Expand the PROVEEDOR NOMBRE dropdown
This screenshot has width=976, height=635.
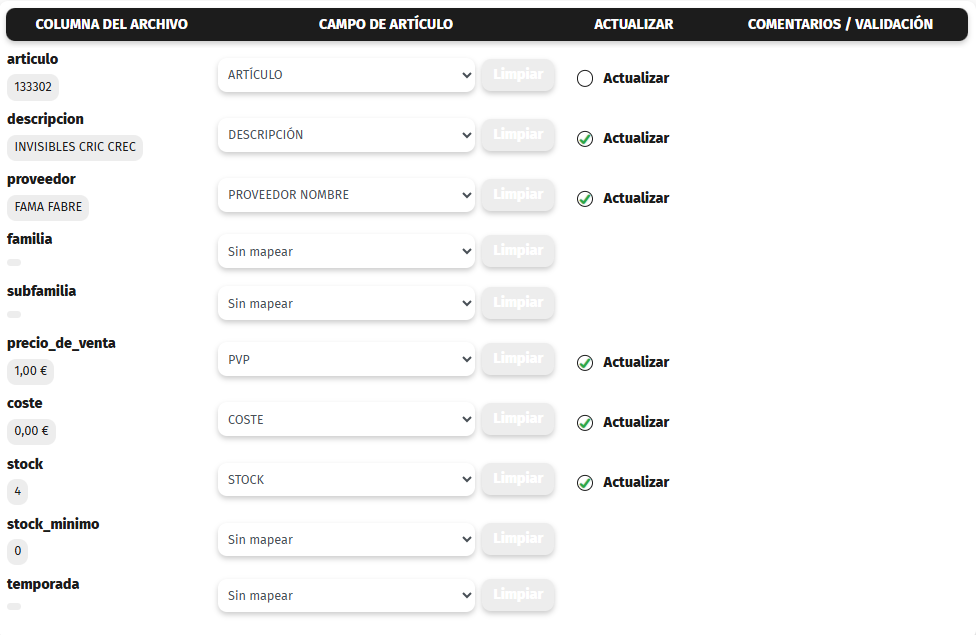click(x=346, y=195)
